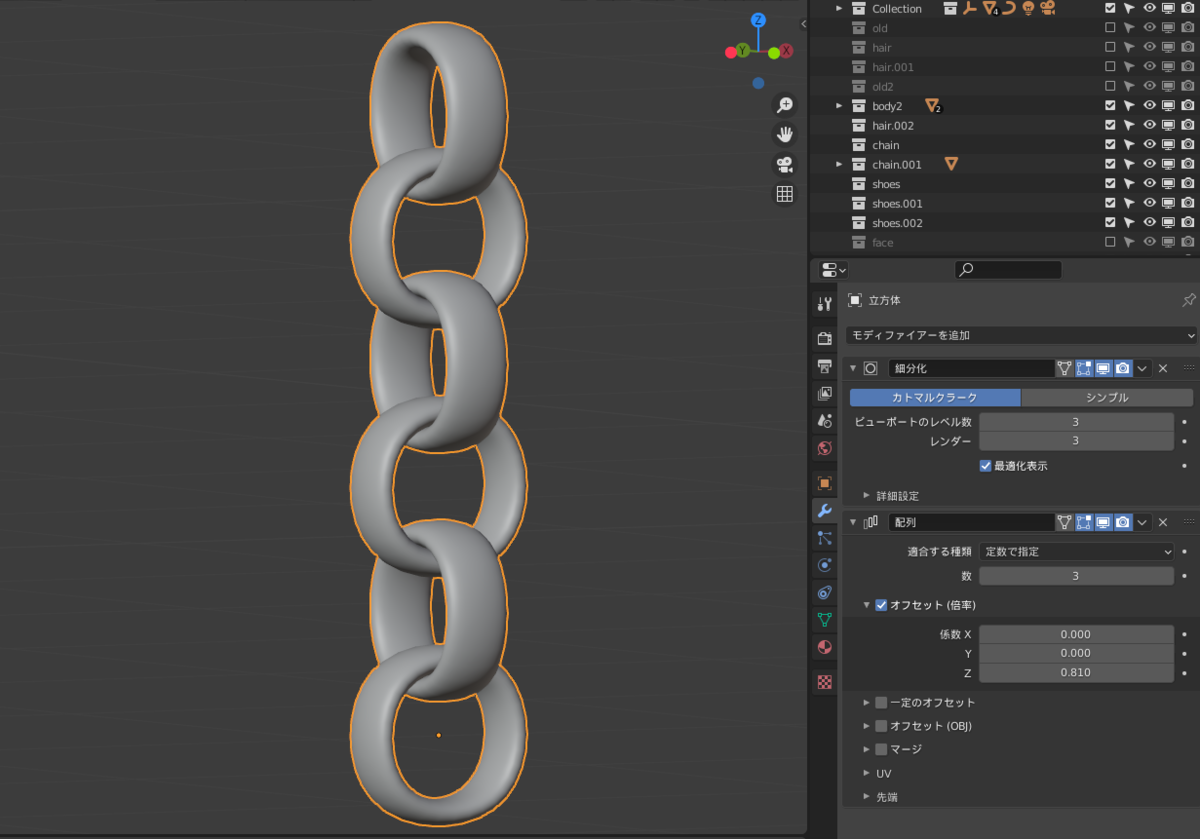Open the Modifier properties tab with the blue wrench icon
Screen dimensions: 1200x839
[824, 511]
